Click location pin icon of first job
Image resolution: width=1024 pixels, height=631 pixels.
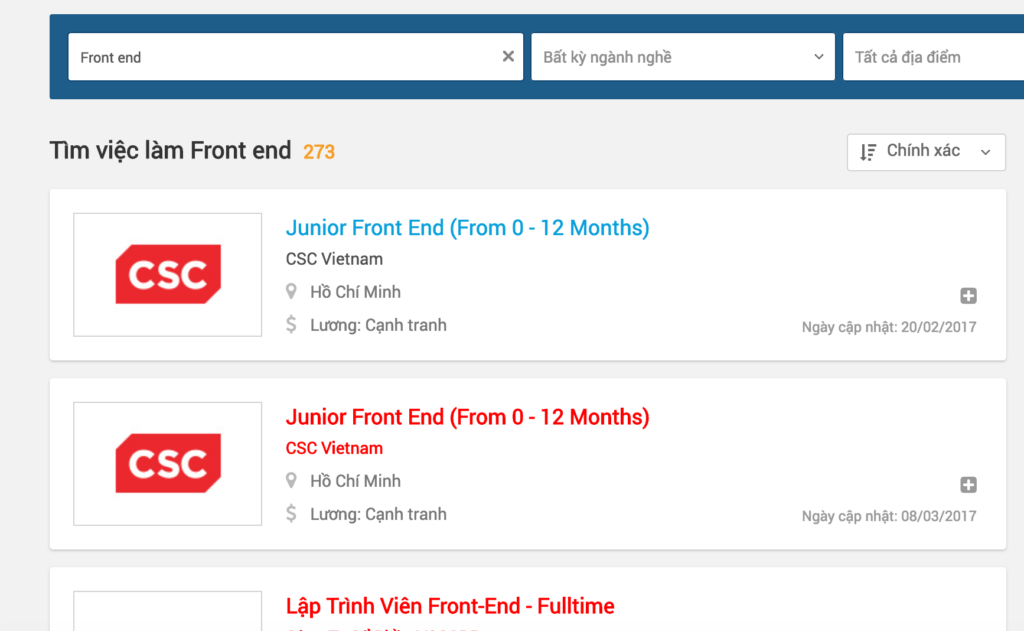coord(291,291)
